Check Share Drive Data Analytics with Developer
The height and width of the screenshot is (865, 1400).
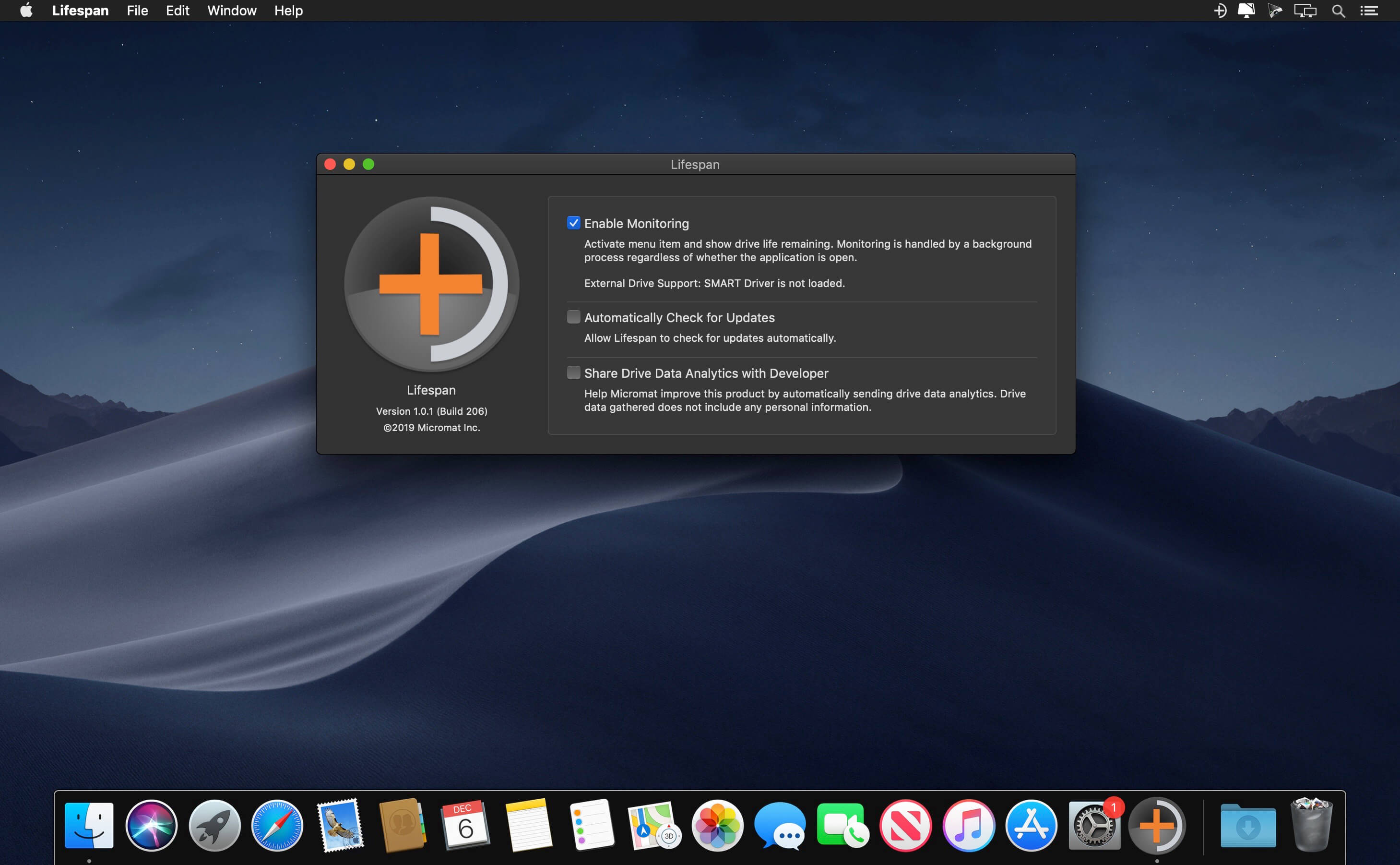coord(573,373)
